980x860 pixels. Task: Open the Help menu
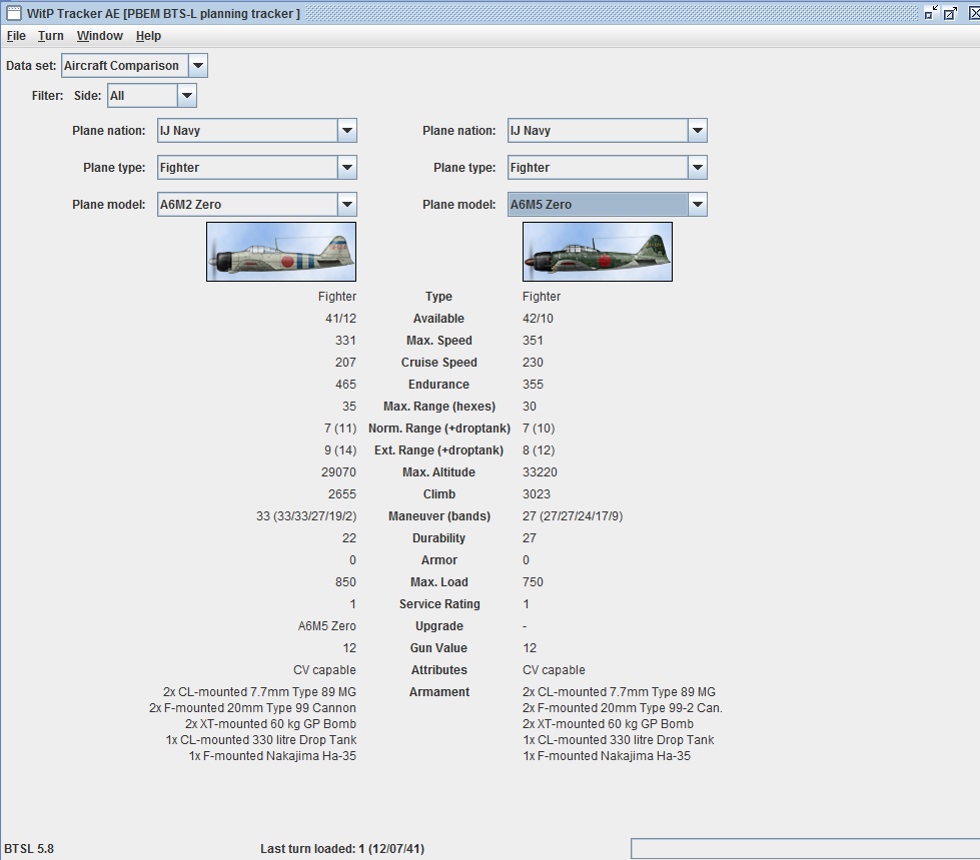149,36
